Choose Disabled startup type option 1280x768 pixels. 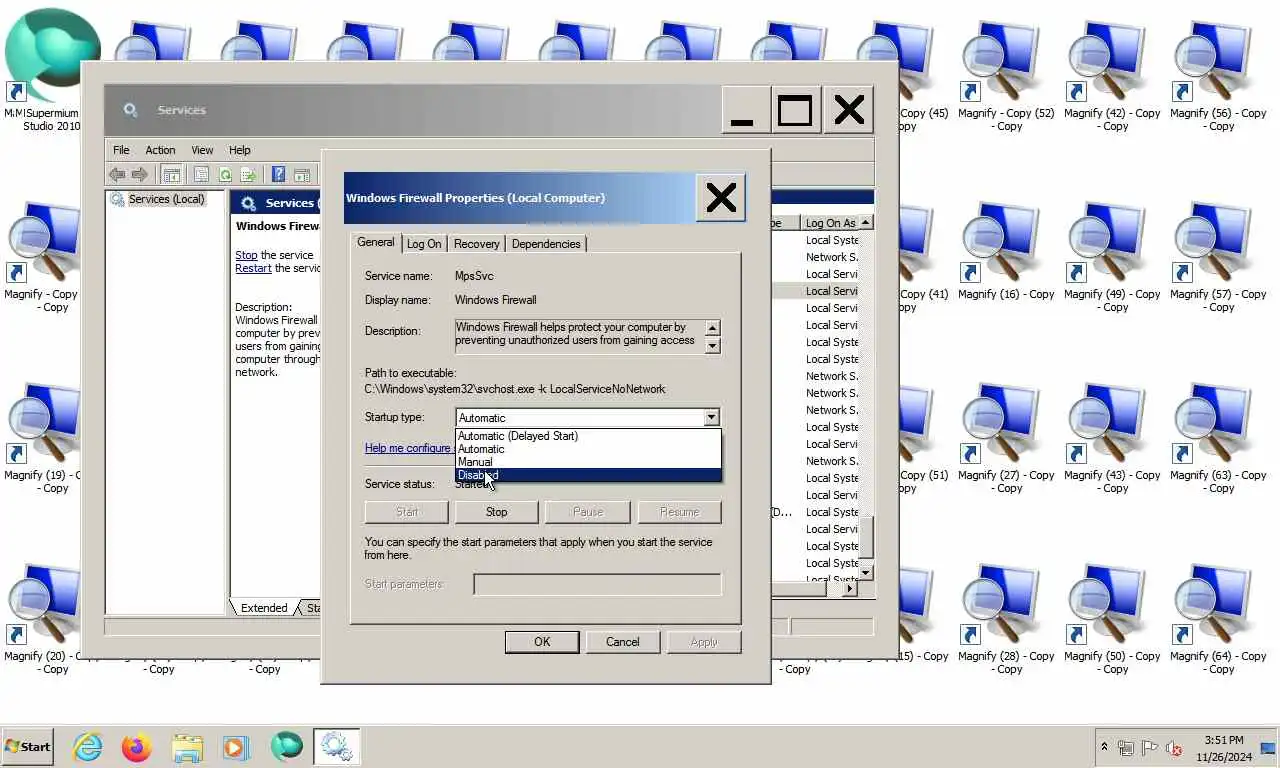pyautogui.click(x=588, y=475)
